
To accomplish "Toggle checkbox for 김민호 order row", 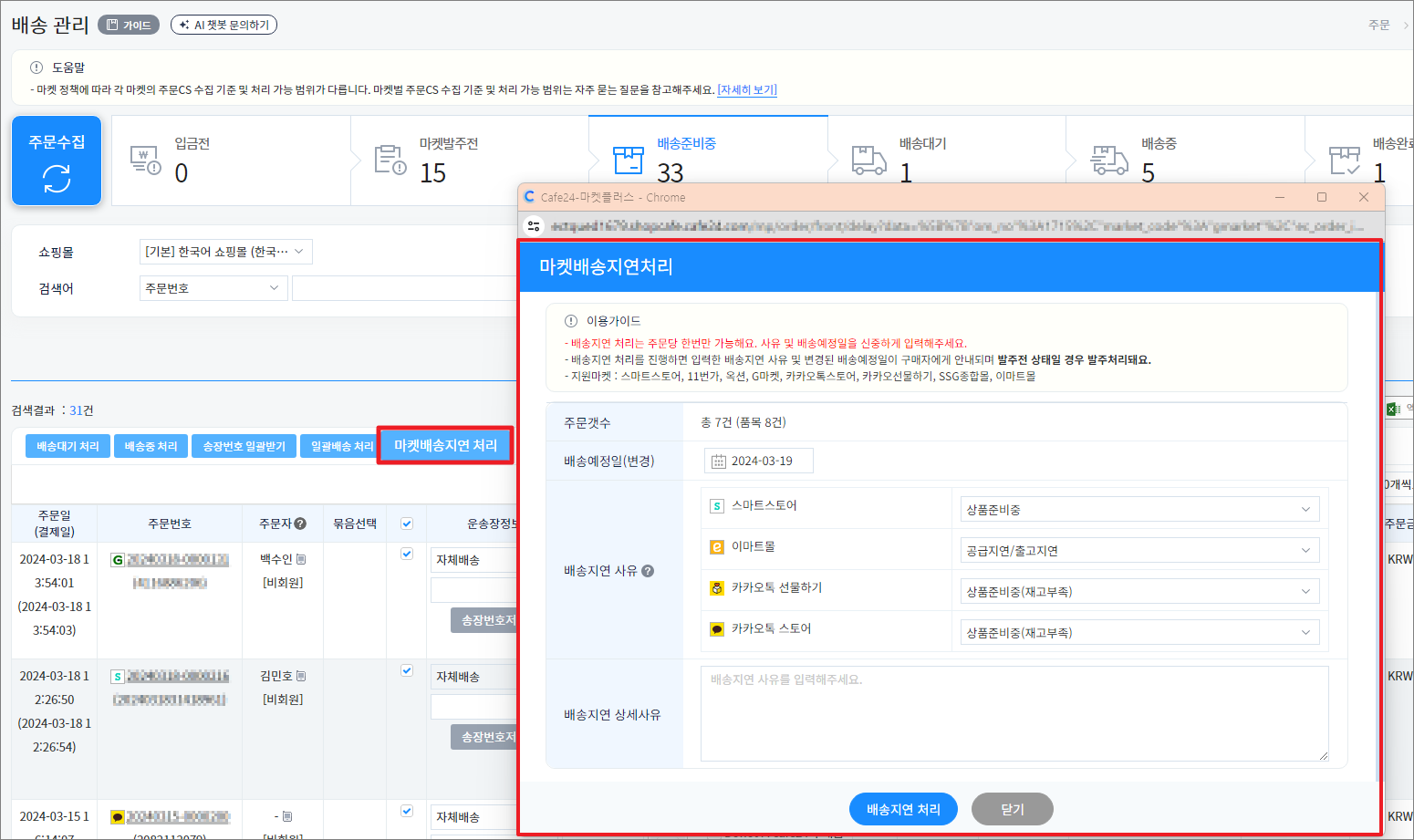I will click(407, 670).
